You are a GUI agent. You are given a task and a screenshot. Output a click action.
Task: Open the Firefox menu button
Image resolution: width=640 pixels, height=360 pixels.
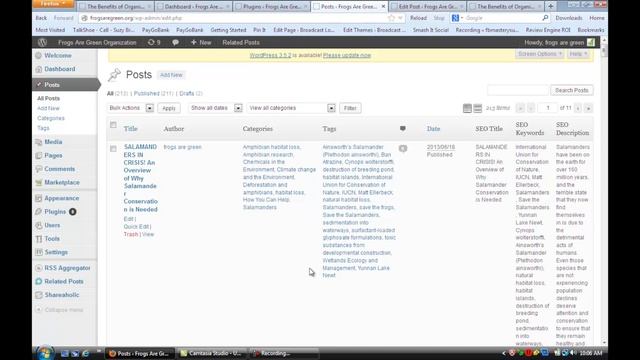click(53, 4)
